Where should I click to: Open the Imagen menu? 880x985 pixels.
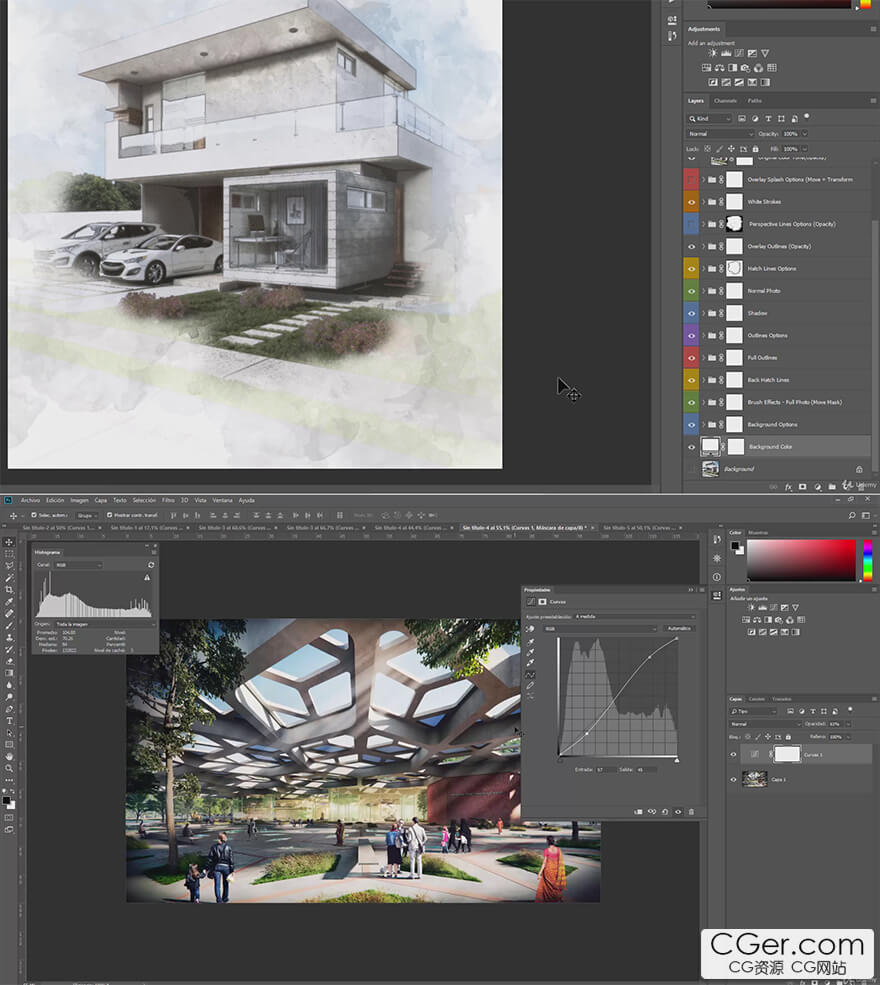tap(79, 501)
